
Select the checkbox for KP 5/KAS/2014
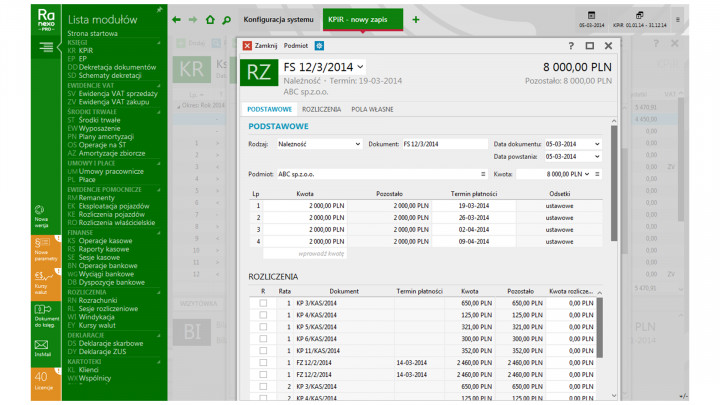pyautogui.click(x=263, y=326)
